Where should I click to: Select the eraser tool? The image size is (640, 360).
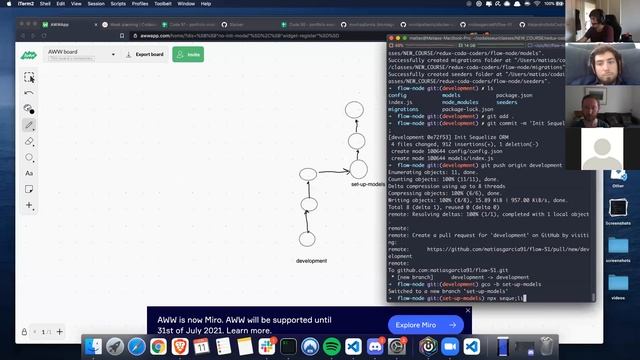[29, 141]
